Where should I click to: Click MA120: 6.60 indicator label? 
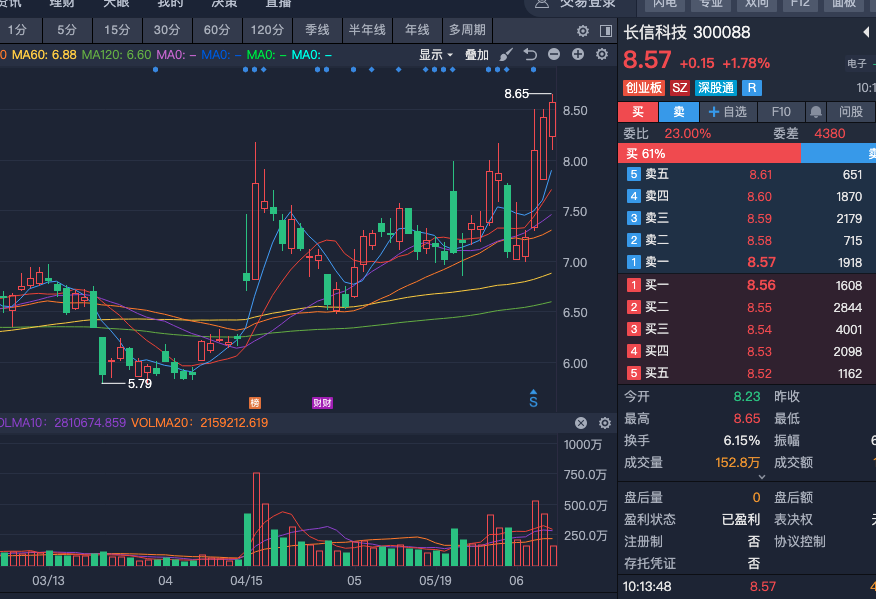pos(116,55)
